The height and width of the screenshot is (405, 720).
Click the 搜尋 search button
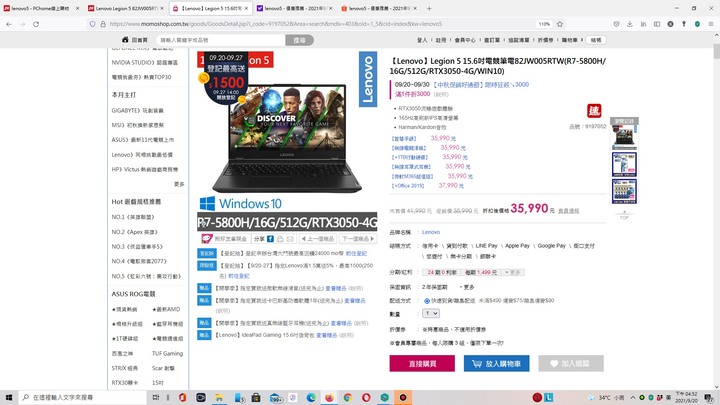tap(299, 40)
